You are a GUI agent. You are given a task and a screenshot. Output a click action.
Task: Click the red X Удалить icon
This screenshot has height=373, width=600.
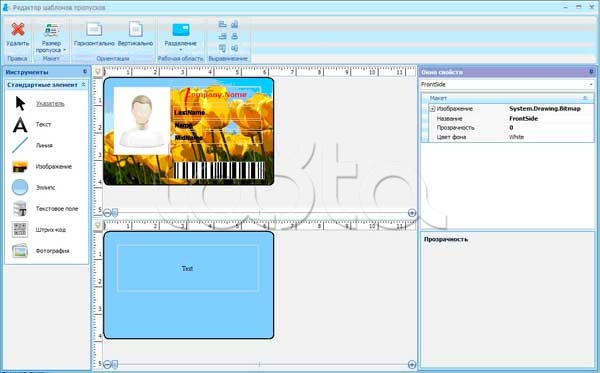pyautogui.click(x=18, y=30)
